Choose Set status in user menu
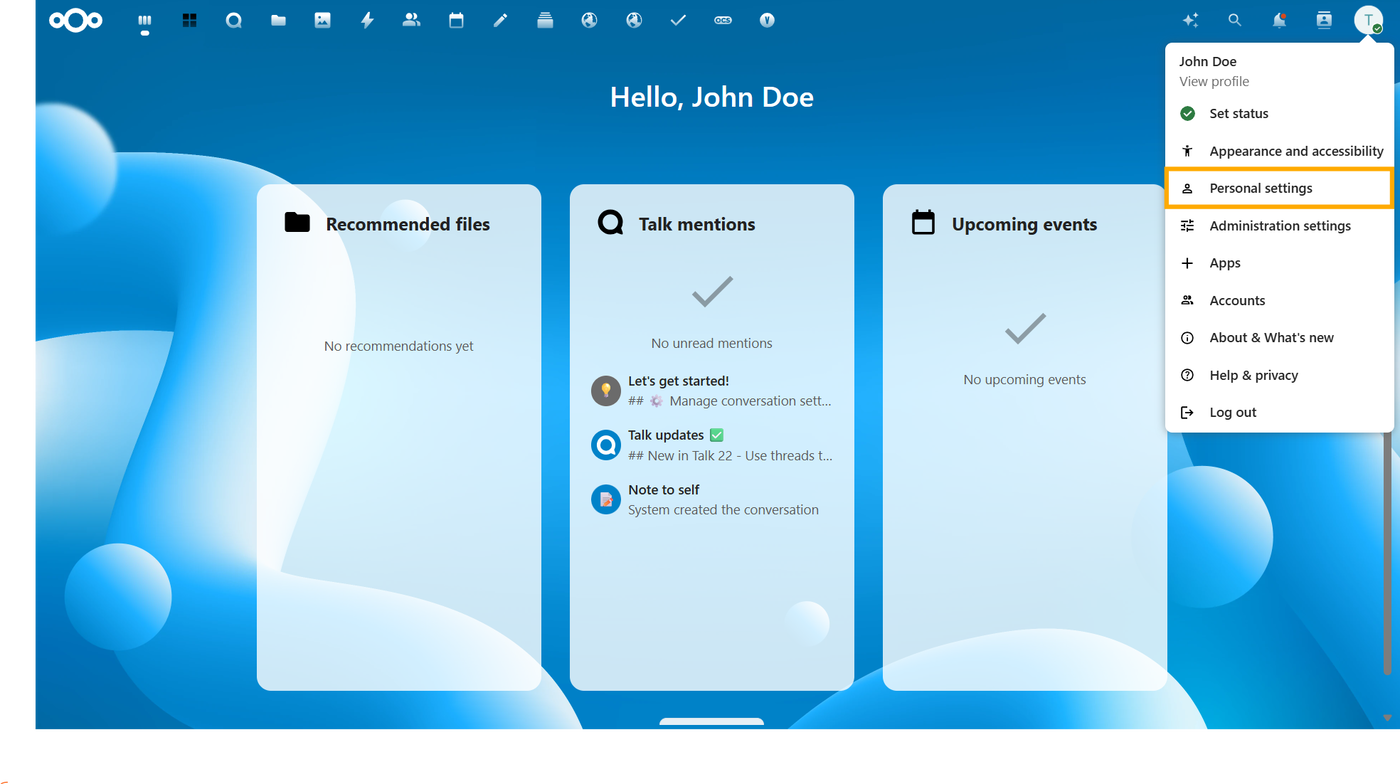Image resolution: width=1400 pixels, height=784 pixels. coord(1279,113)
